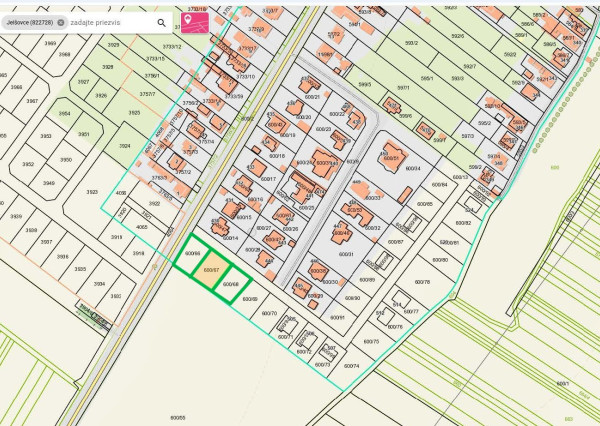
Task: Click parcel 3950 on the map
Action: coord(65,159)
